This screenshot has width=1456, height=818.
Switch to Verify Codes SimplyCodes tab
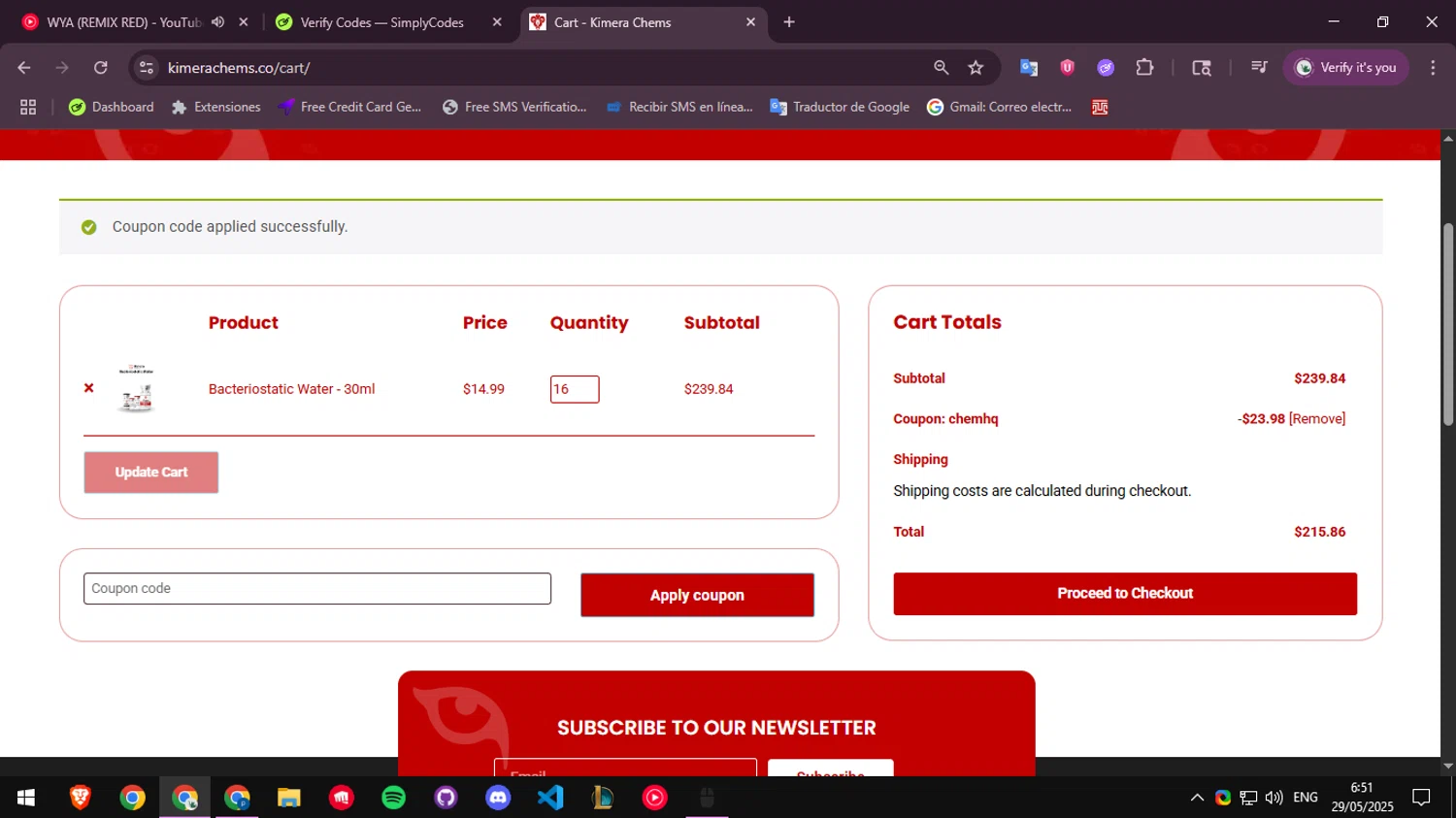tap(381, 22)
